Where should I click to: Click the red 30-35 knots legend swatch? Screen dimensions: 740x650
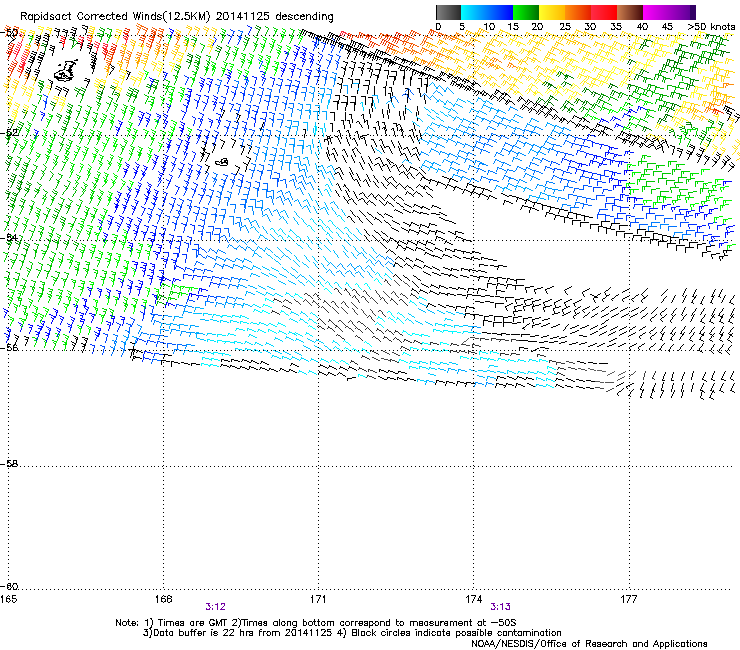tap(604, 12)
